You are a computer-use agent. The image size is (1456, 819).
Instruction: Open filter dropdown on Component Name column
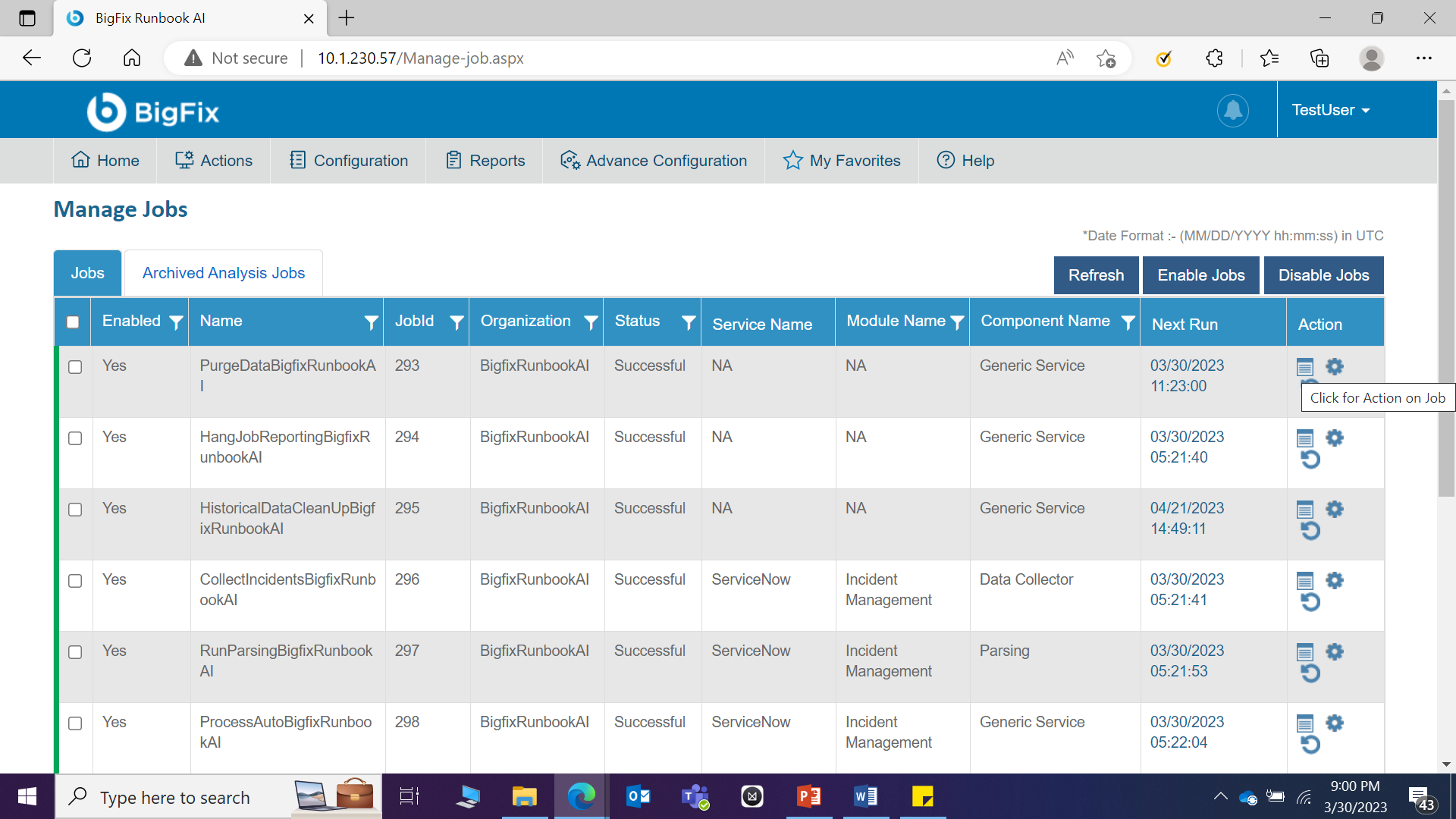[1128, 322]
